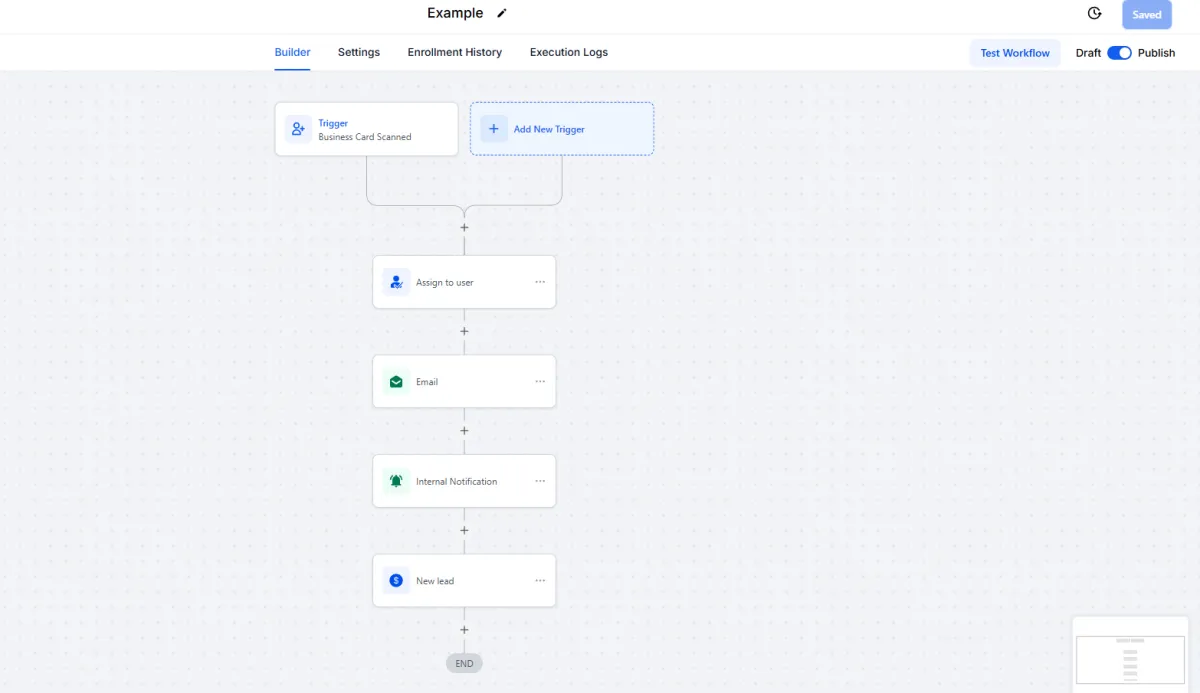Click the New lead dollar icon
The width and height of the screenshot is (1200, 693).
click(396, 581)
